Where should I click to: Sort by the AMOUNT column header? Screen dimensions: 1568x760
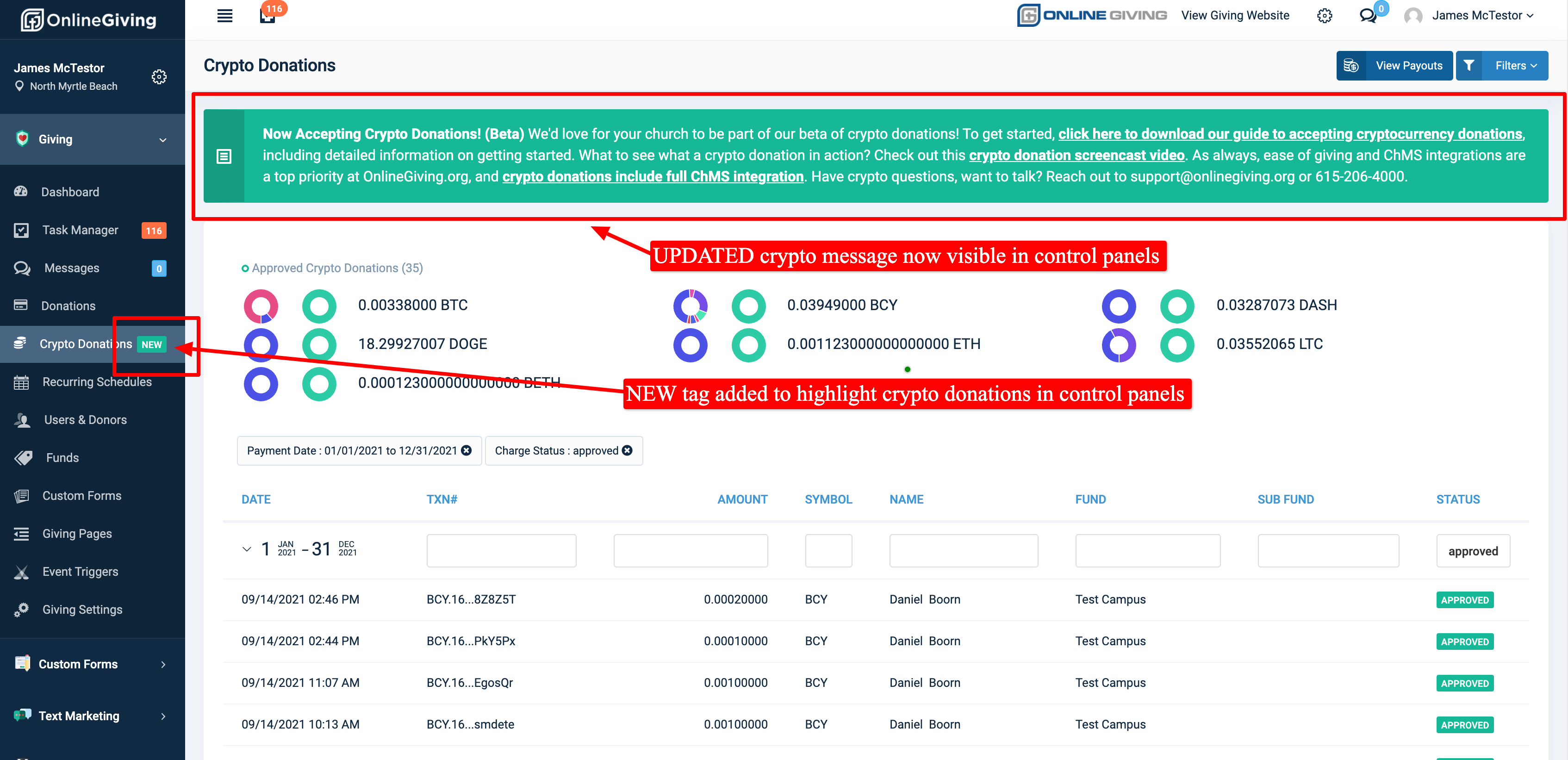742,500
